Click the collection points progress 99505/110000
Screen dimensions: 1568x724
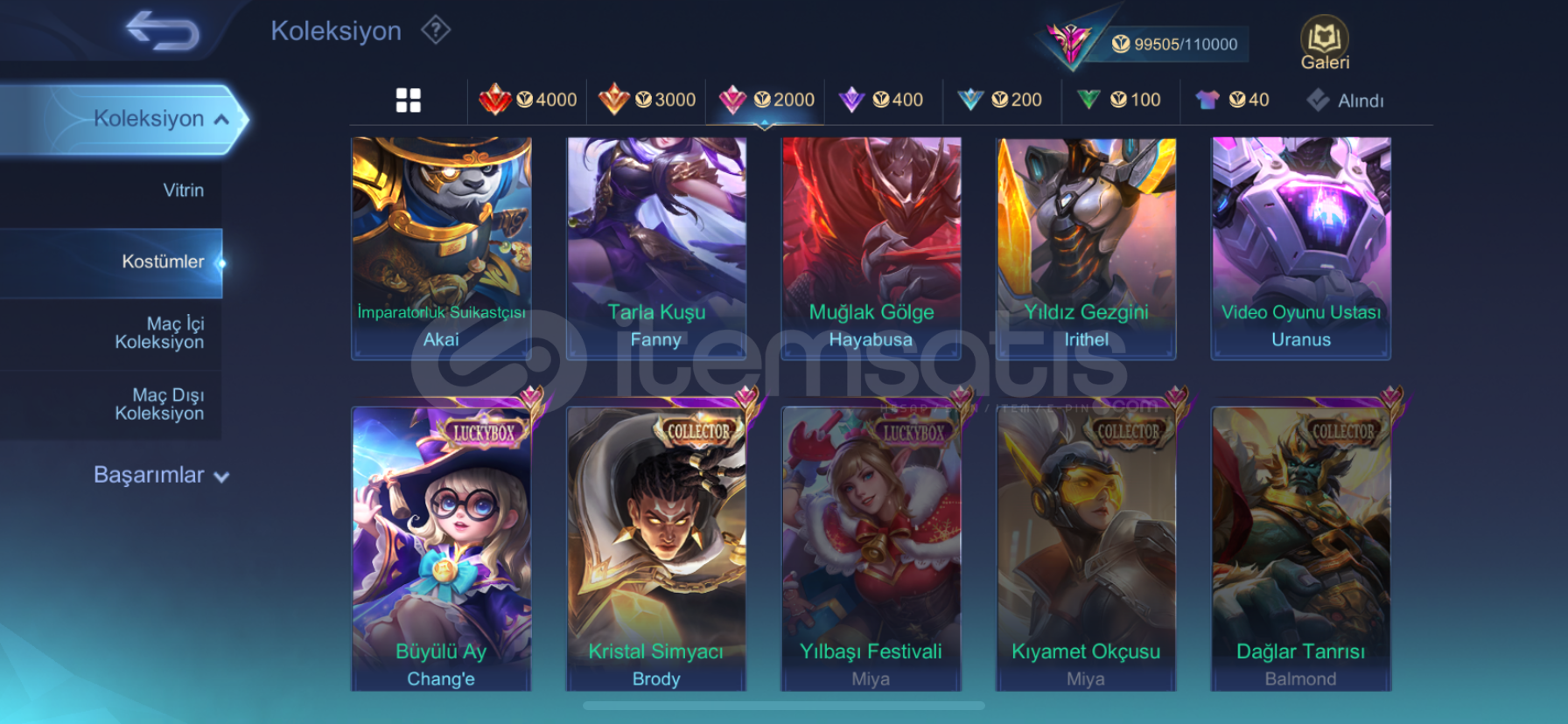click(1175, 44)
